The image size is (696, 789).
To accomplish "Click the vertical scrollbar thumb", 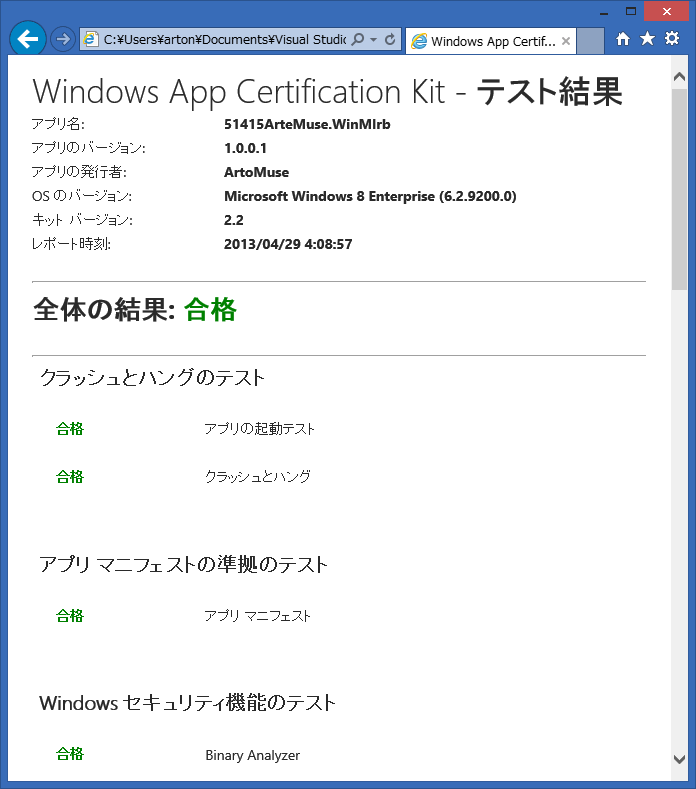I will pos(679,189).
